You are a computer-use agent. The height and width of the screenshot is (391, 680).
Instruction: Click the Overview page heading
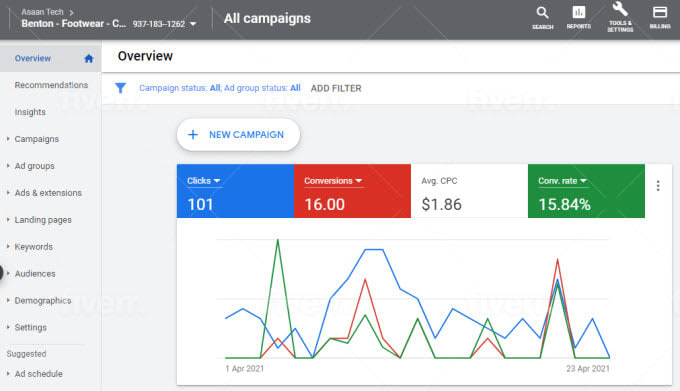point(145,56)
